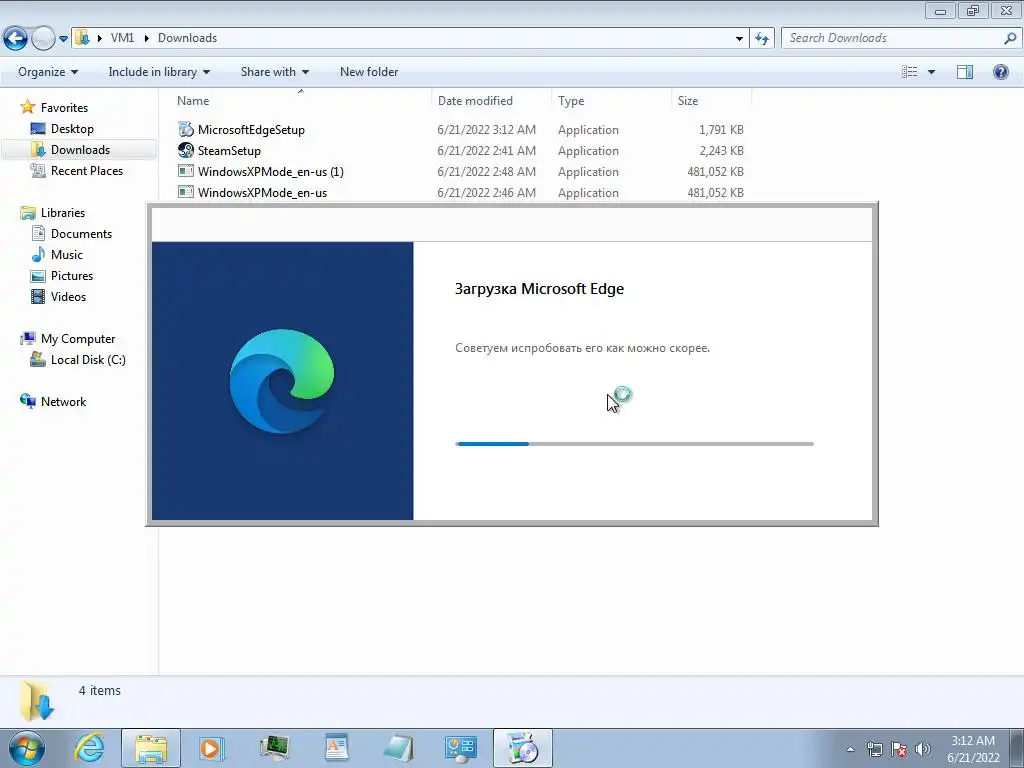Select Favorites in navigation pane

coord(64,108)
